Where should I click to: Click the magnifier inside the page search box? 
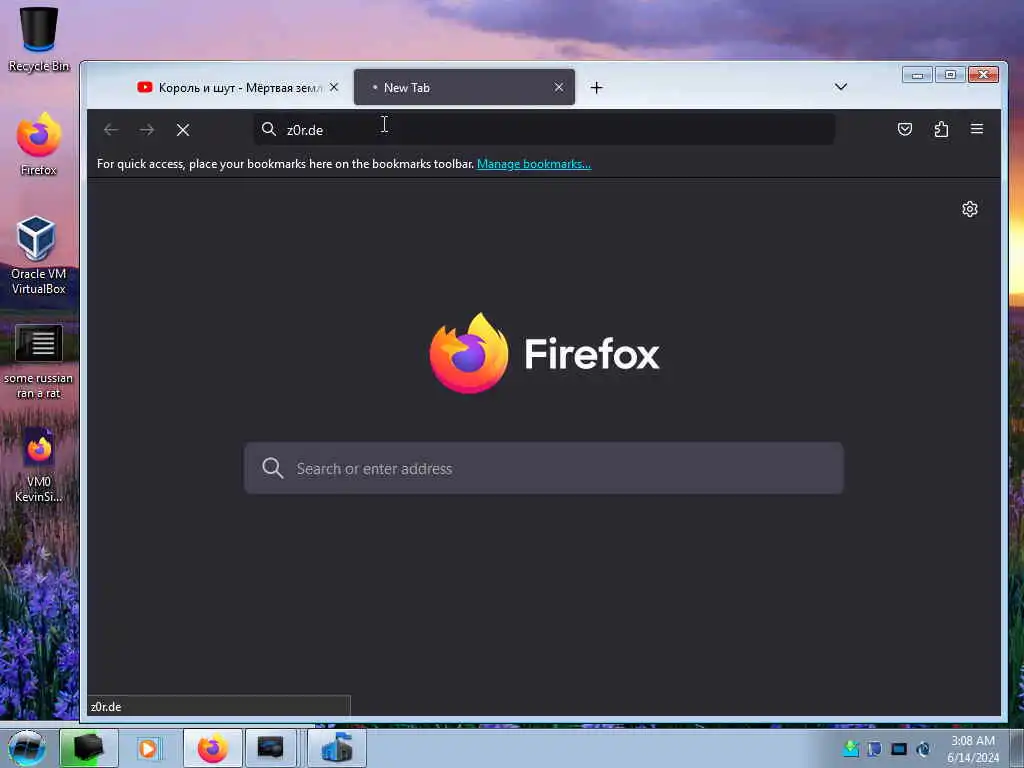[x=272, y=468]
